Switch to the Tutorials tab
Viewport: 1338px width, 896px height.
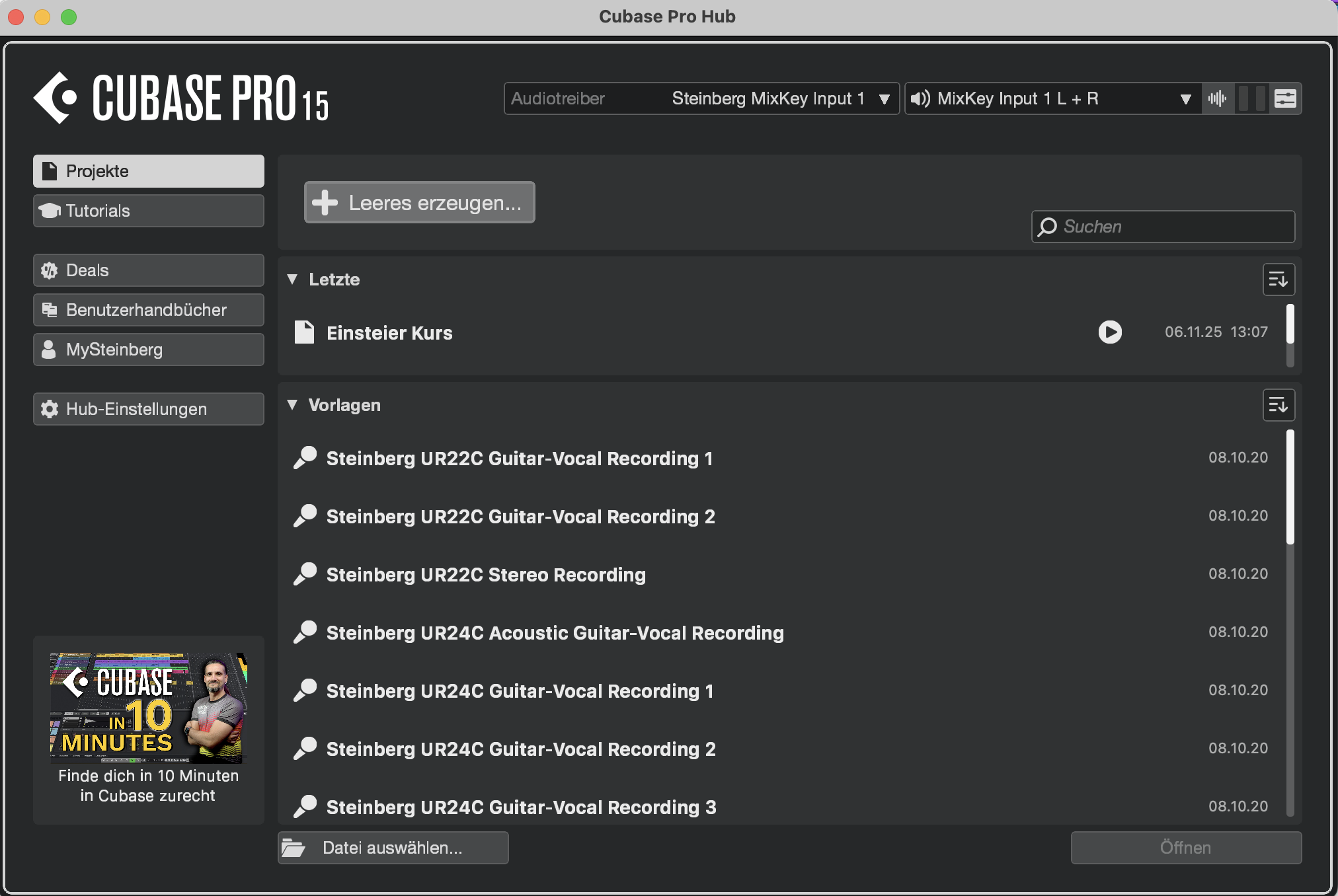click(148, 211)
